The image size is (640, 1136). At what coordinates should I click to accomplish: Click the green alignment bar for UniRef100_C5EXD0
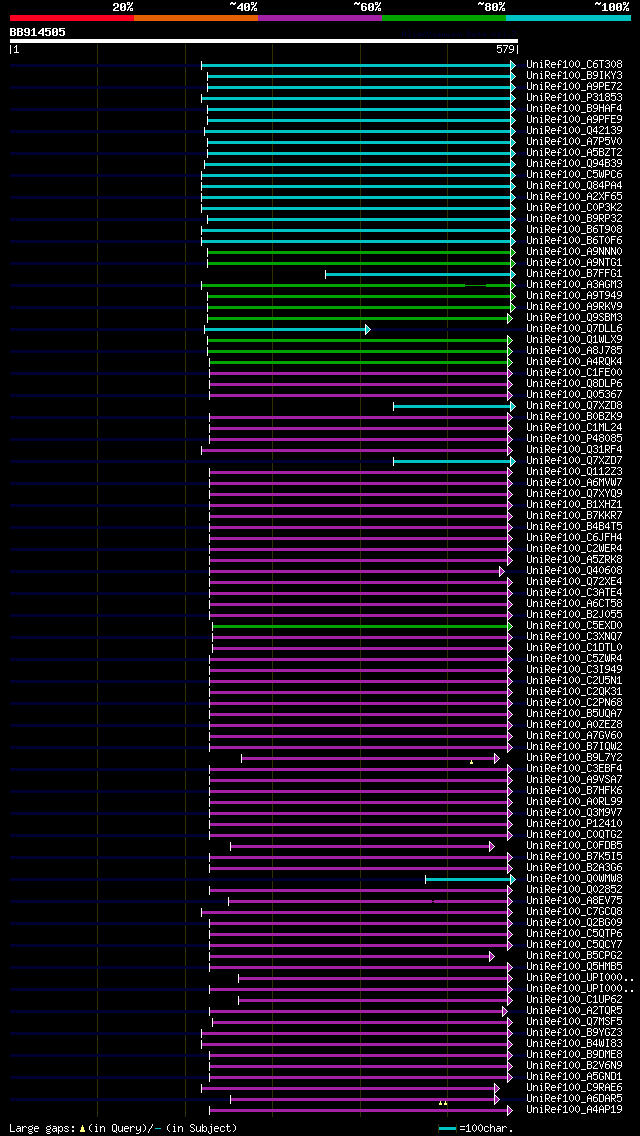362,627
